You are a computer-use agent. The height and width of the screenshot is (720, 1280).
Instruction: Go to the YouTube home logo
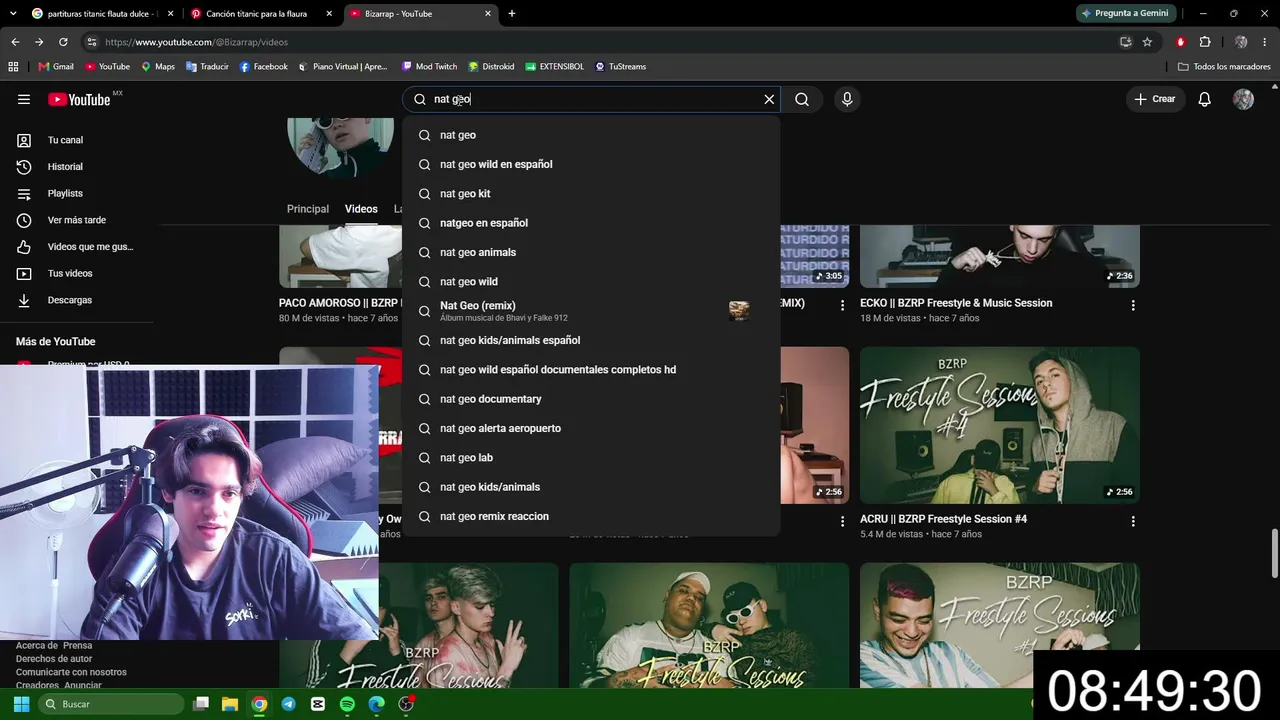(79, 99)
